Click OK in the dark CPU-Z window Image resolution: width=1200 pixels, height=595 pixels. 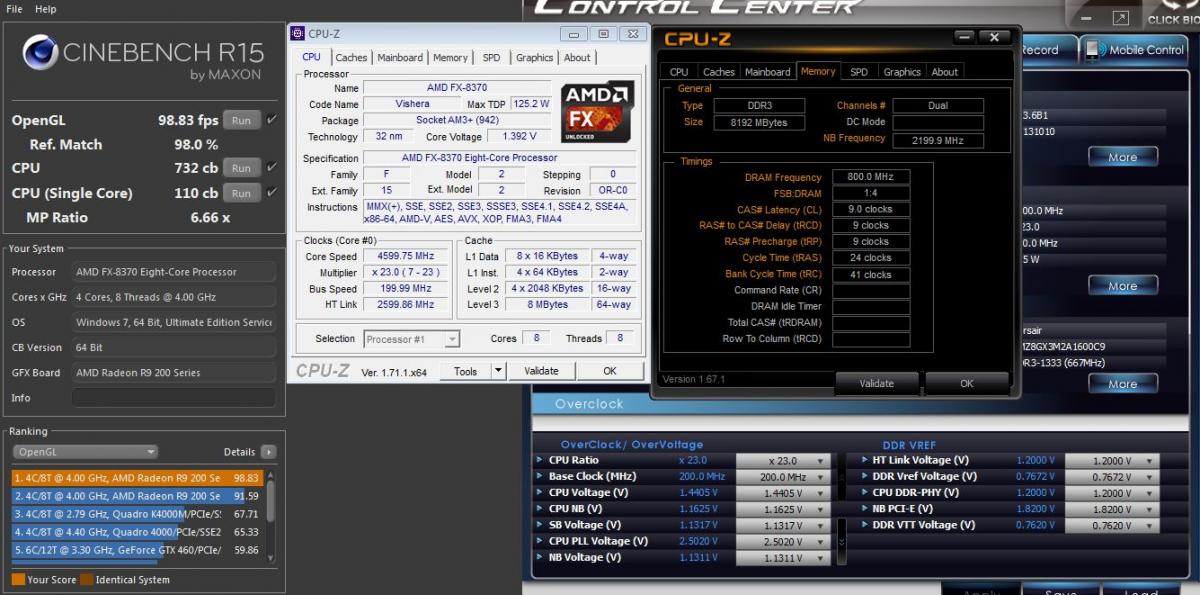[967, 383]
